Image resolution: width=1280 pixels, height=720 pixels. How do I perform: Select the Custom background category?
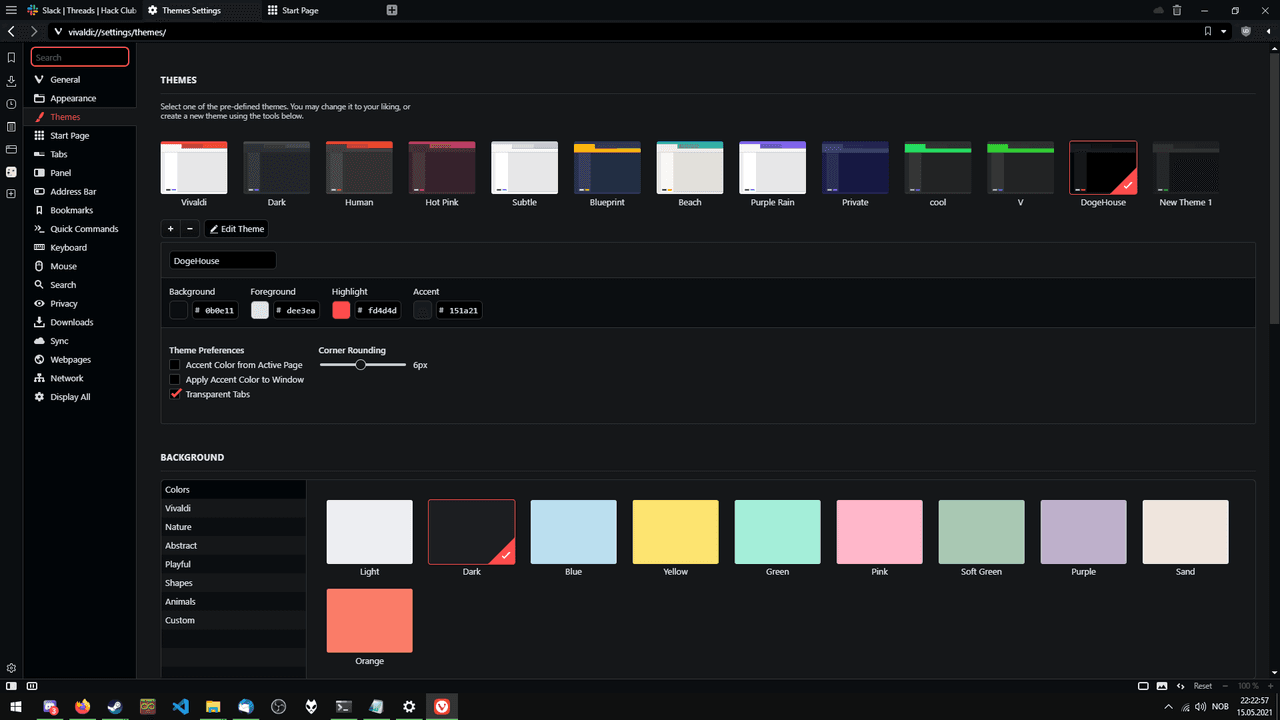[234, 620]
